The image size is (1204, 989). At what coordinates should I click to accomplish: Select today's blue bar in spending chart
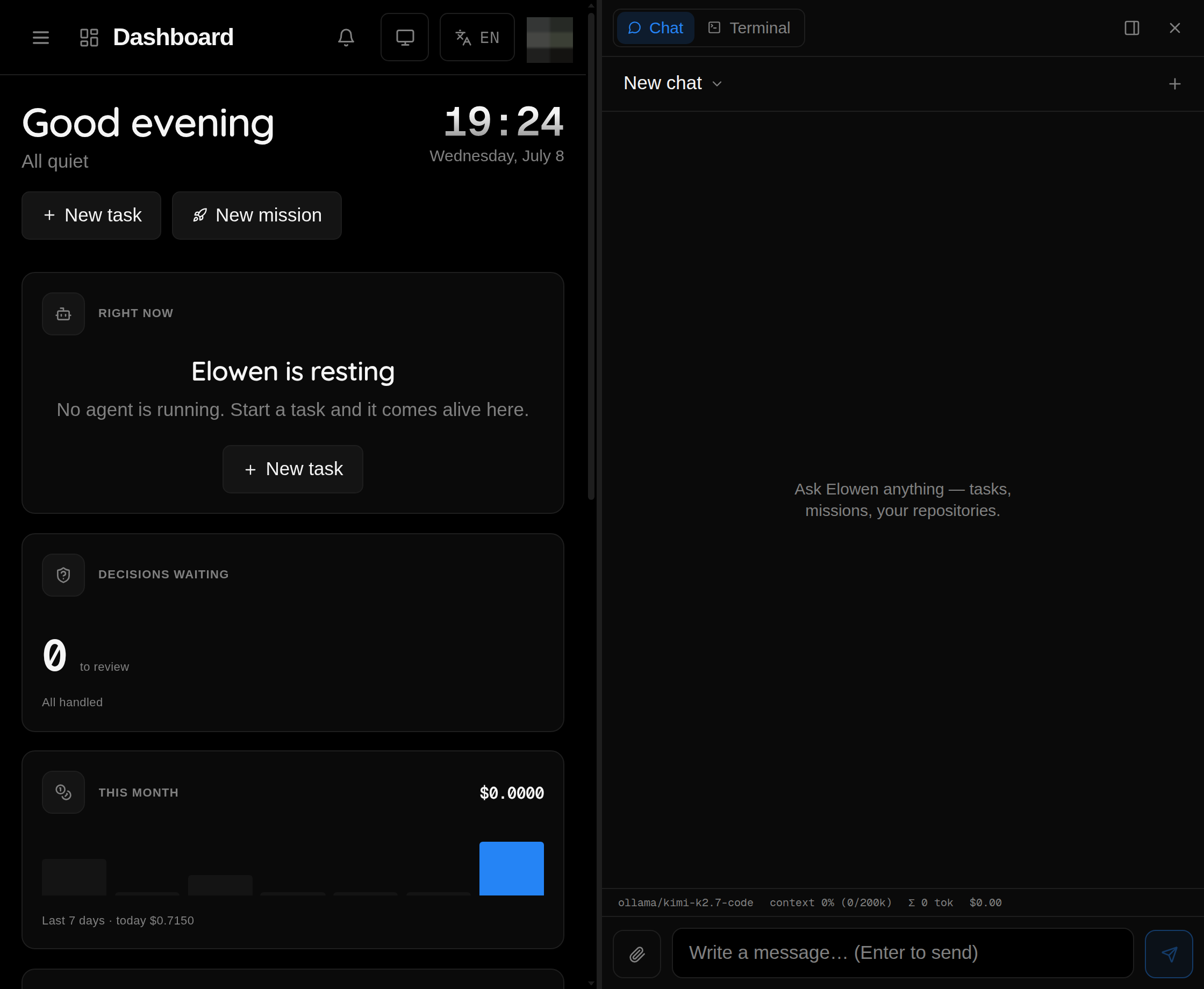click(512, 868)
